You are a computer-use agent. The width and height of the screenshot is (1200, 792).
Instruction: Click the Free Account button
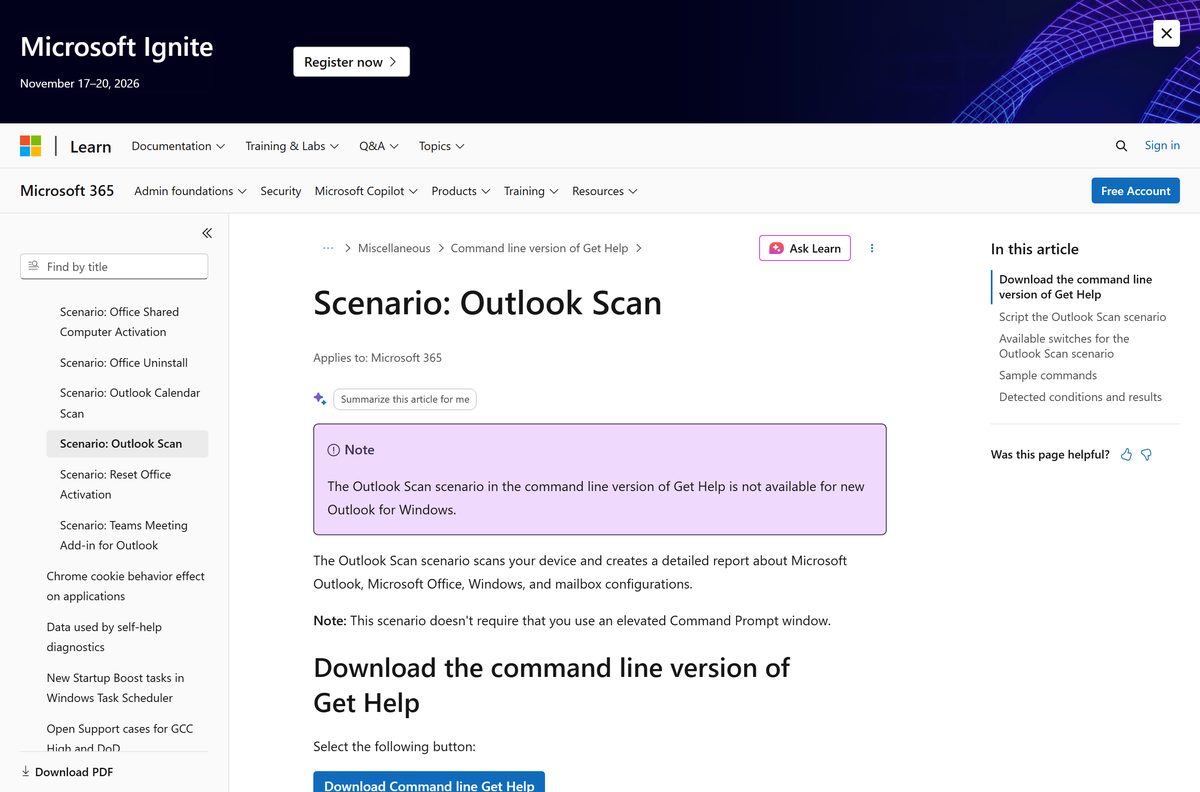[x=1135, y=191]
